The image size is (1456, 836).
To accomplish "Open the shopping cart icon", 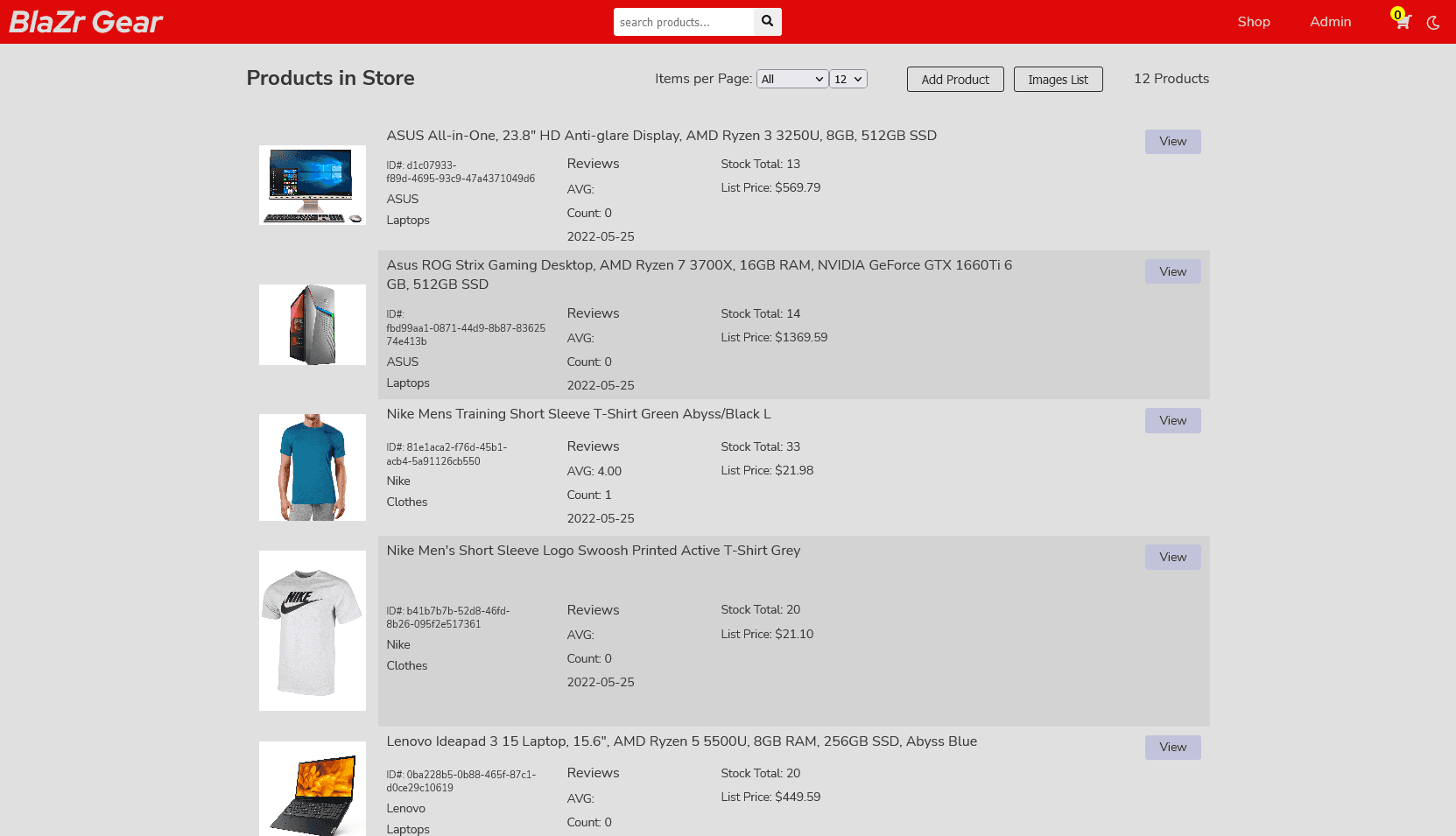I will (x=1402, y=22).
